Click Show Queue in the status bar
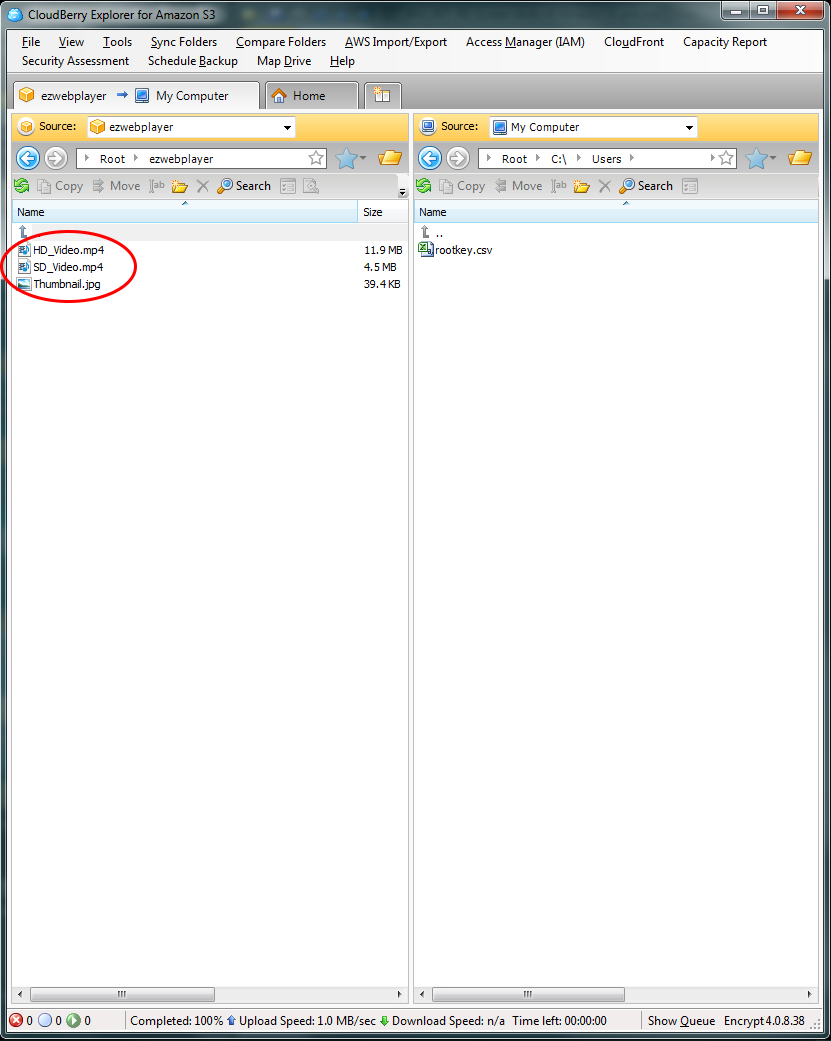 click(681, 1021)
